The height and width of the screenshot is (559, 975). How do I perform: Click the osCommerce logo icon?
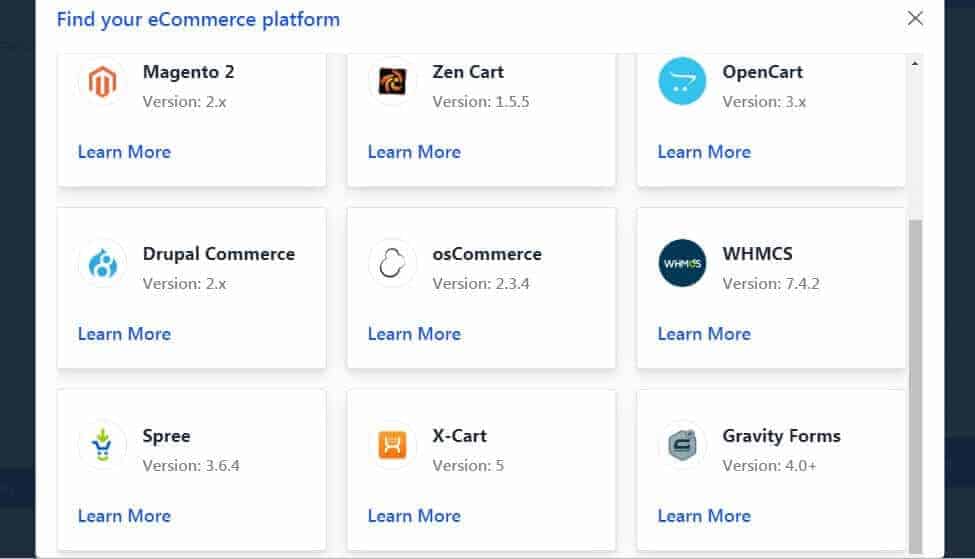click(x=392, y=263)
